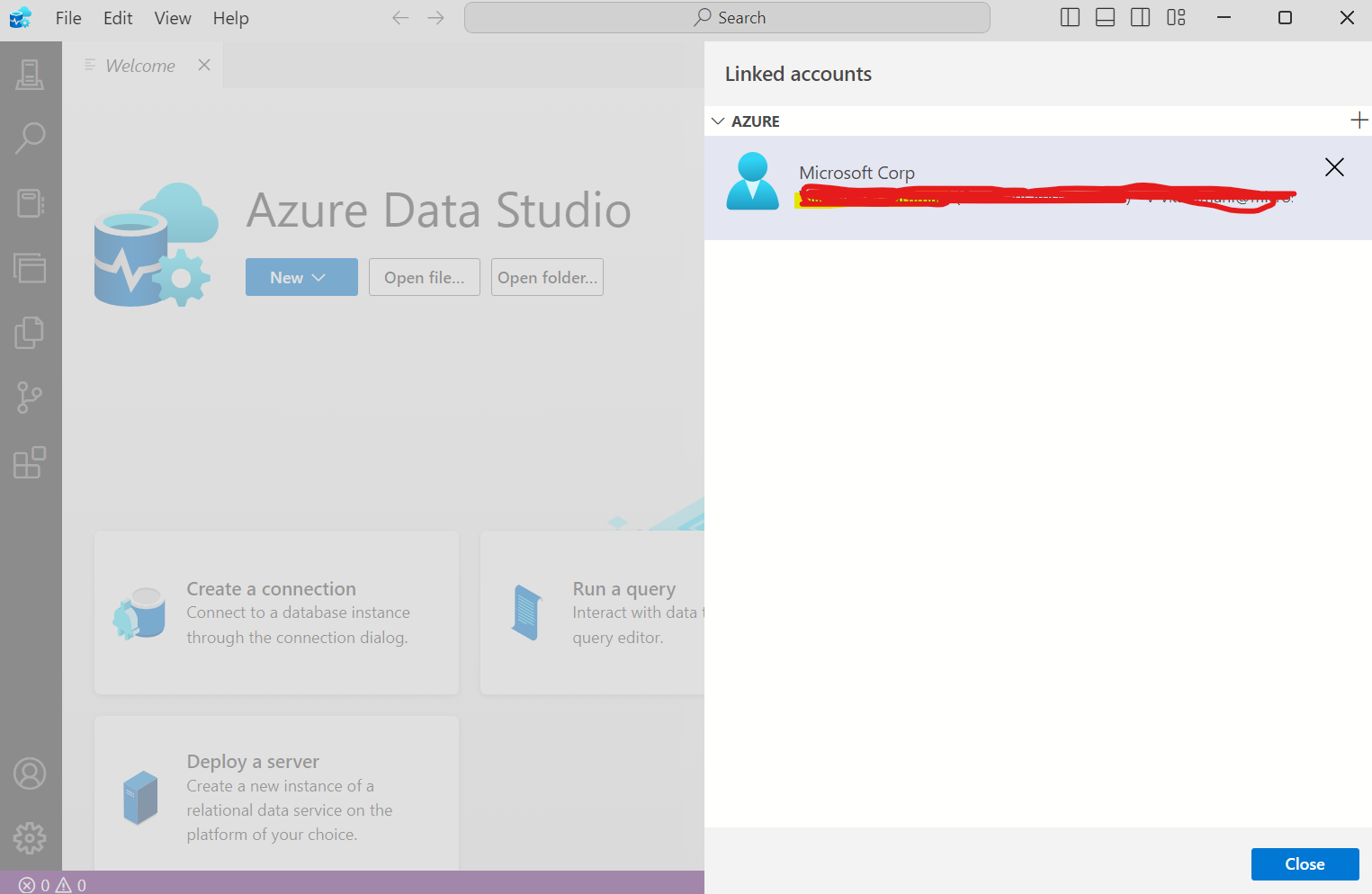
Task: Open the View menu
Action: click(x=173, y=18)
